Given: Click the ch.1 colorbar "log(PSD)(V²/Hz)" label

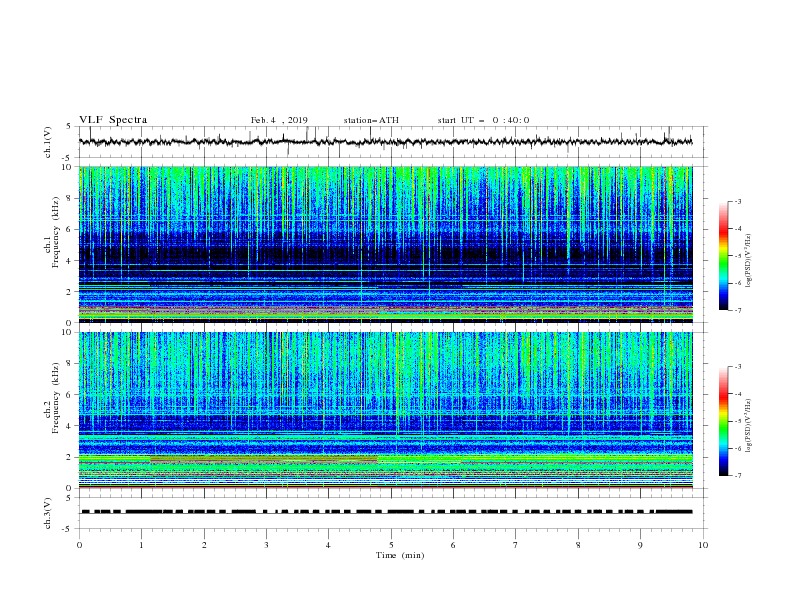Looking at the screenshot, I should [748, 261].
